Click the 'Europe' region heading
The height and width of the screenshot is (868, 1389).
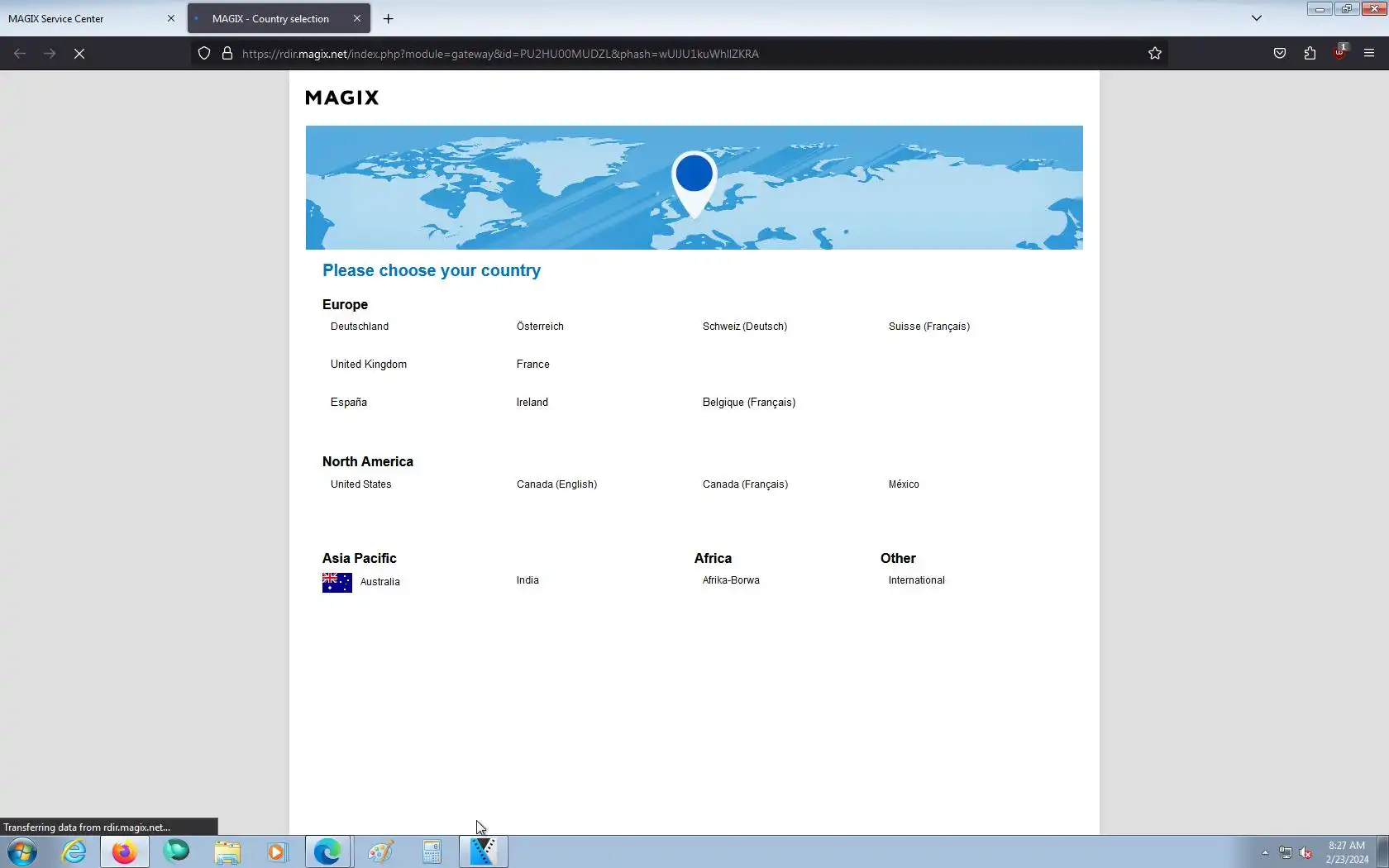[345, 305]
